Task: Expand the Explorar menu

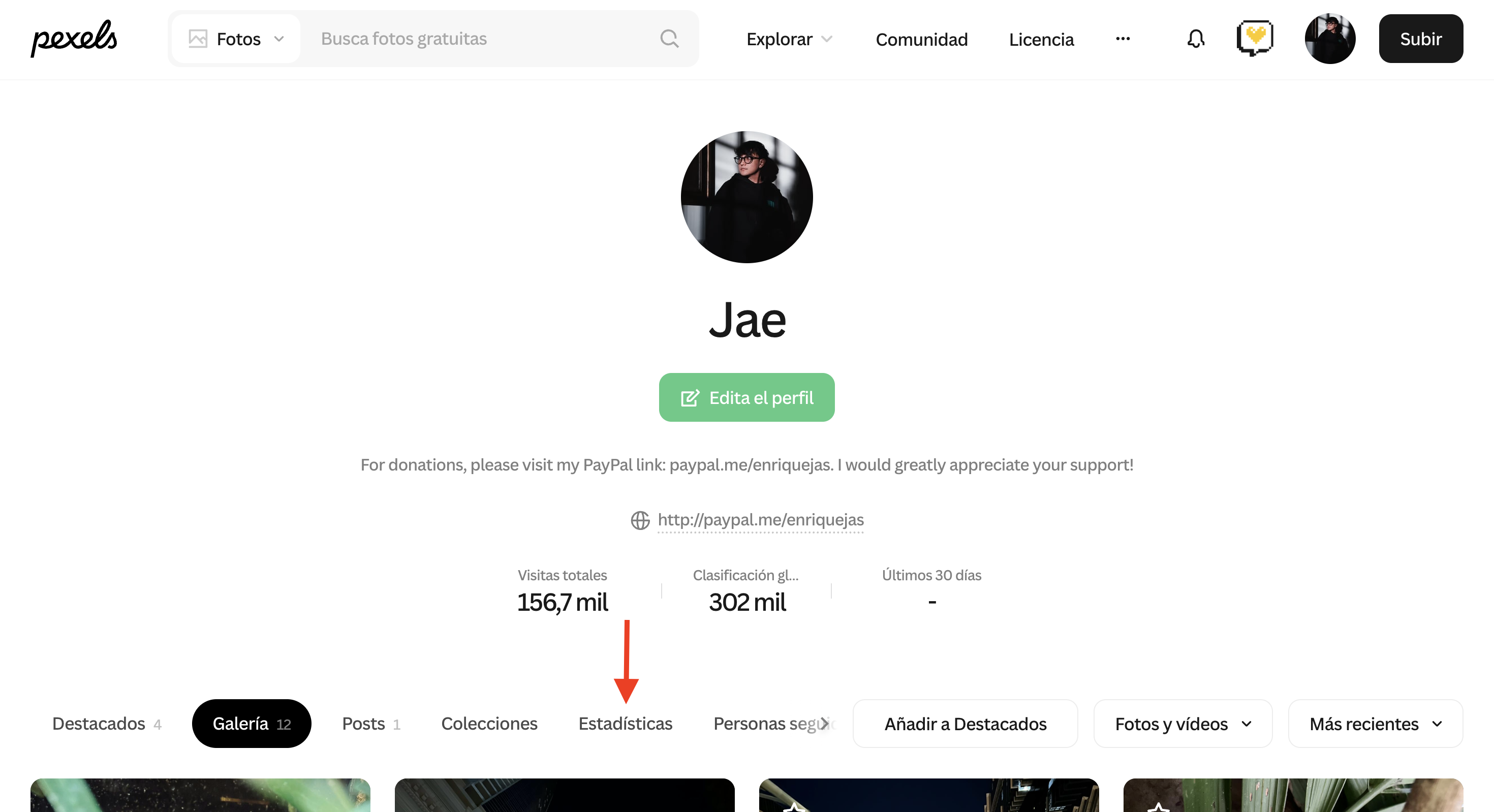Action: (789, 39)
